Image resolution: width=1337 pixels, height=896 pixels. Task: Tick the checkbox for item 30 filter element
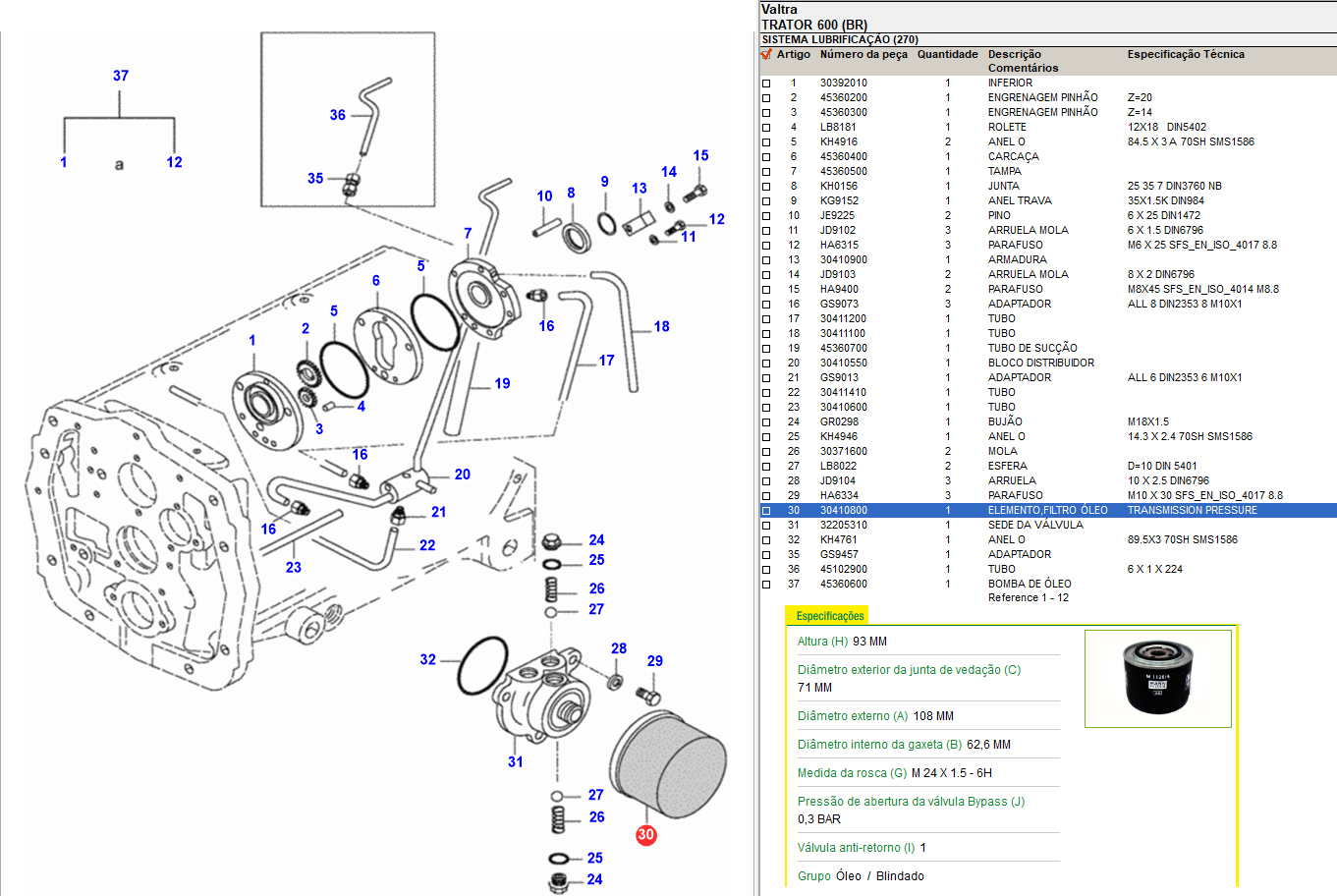(766, 511)
